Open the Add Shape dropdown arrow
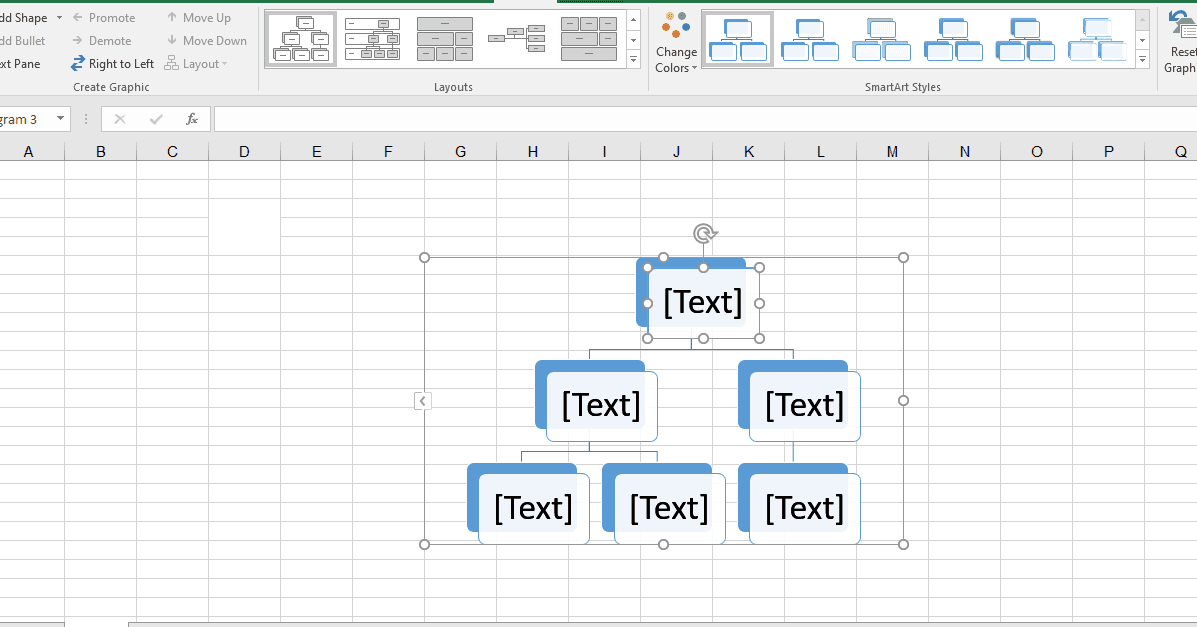Image resolution: width=1197 pixels, height=627 pixels. 59,18
